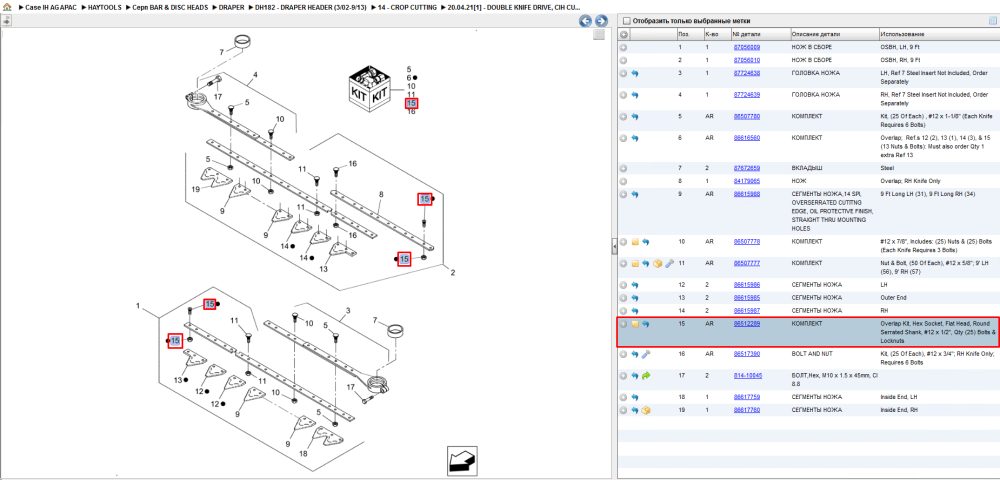Add part 87672659 with its plus icon

tap(624, 168)
